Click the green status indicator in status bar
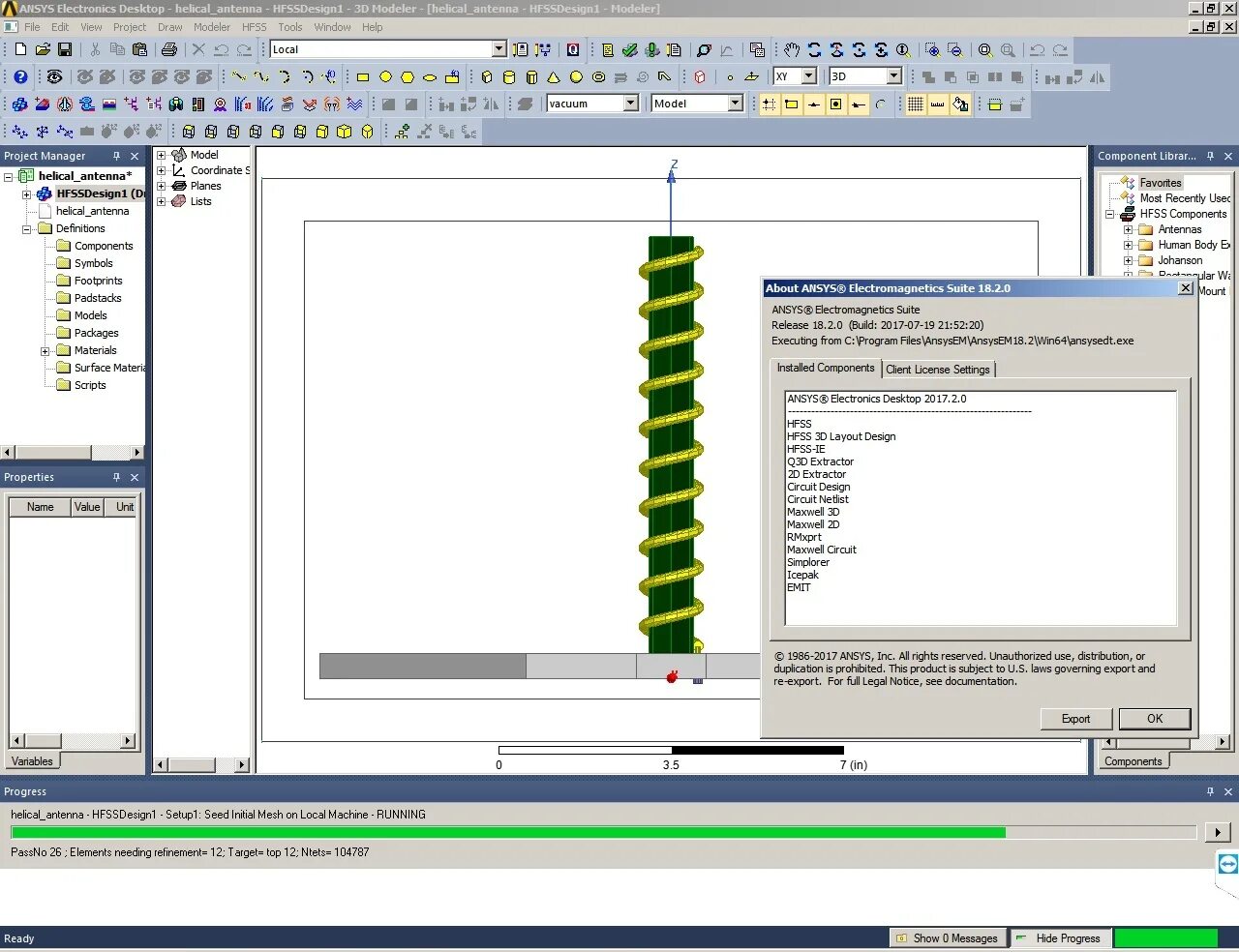The image size is (1239, 952). 1165,938
